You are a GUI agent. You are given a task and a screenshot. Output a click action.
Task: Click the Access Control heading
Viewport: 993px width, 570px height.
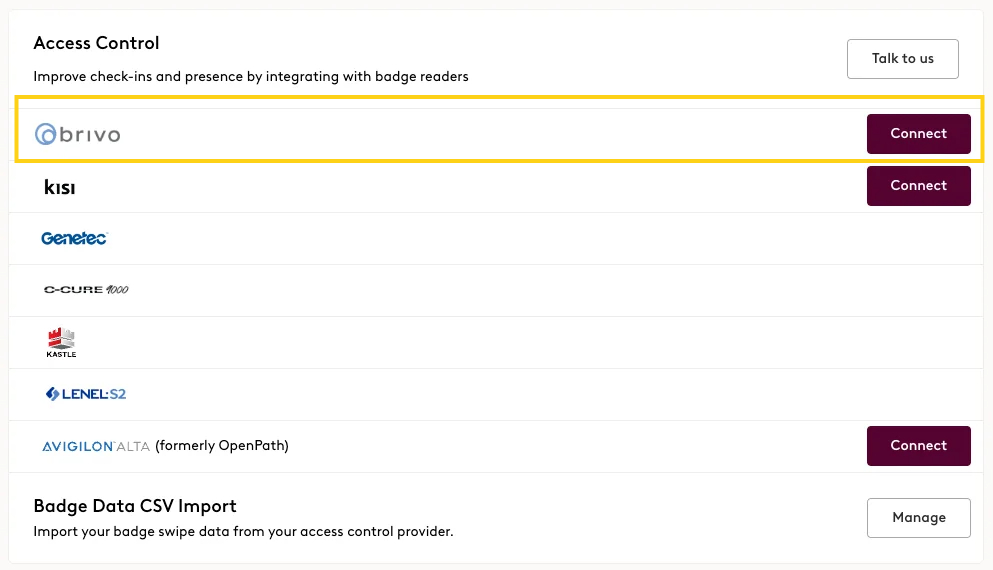point(96,43)
